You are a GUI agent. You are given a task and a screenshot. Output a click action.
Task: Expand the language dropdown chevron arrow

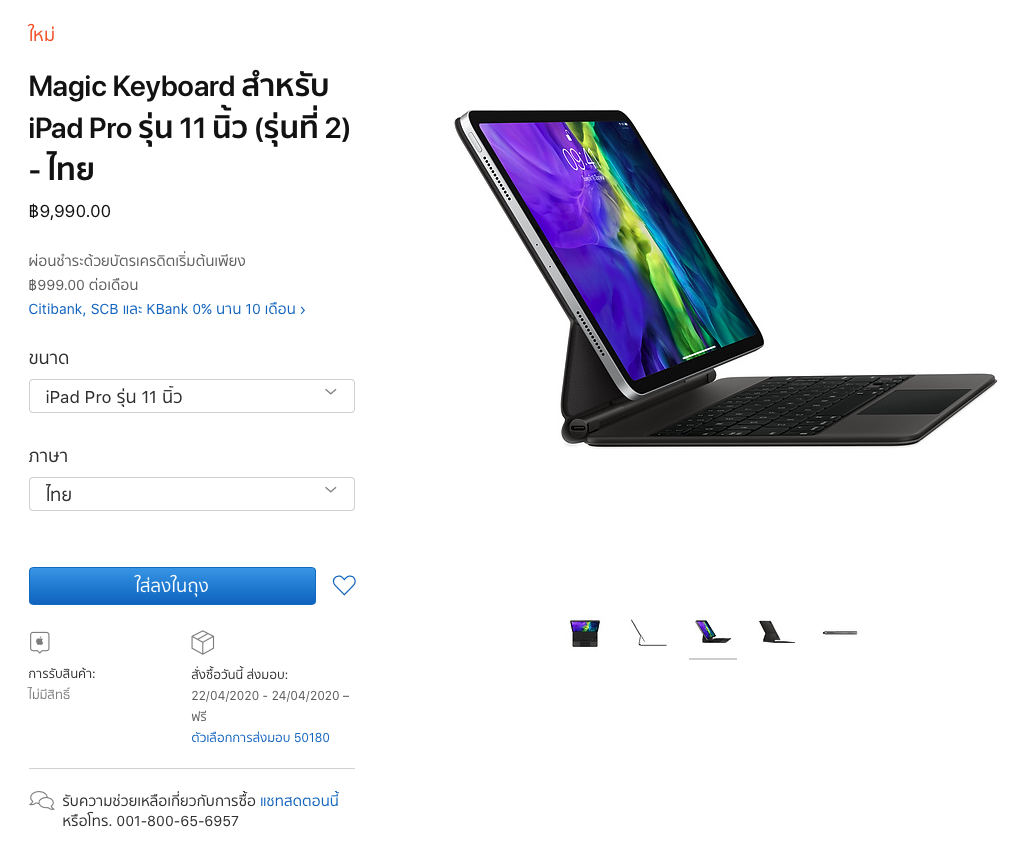pyautogui.click(x=331, y=490)
